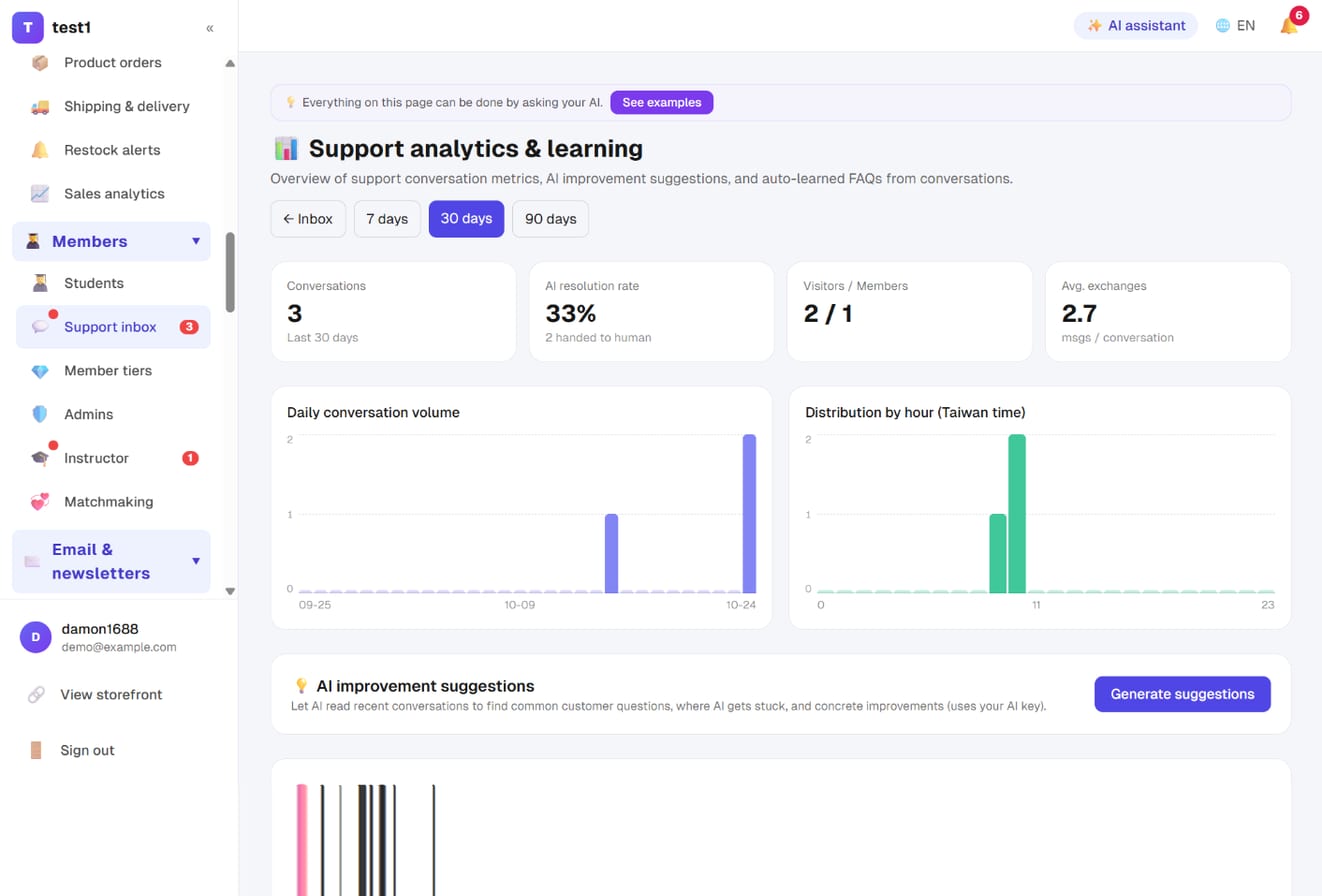The width and height of the screenshot is (1322, 896).
Task: Click Generate suggestions button
Action: coord(1182,694)
